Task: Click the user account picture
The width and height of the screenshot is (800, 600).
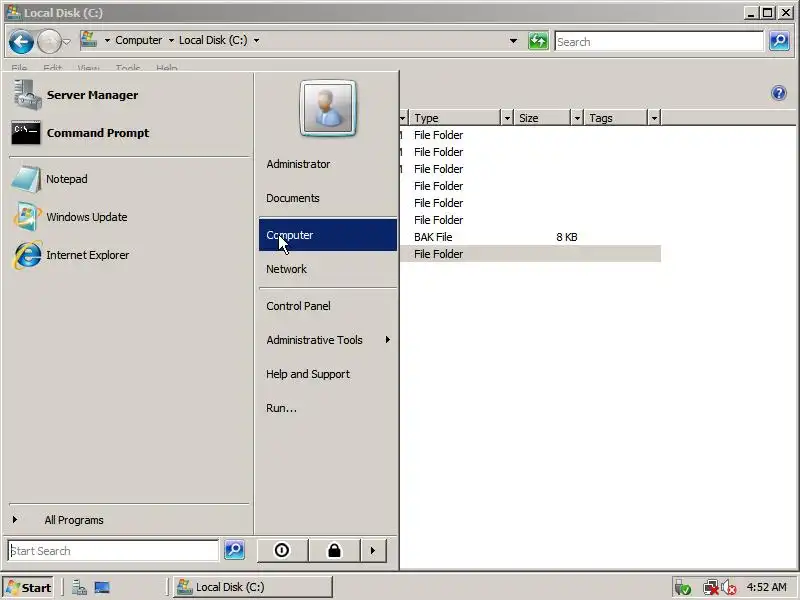Action: pos(328,108)
